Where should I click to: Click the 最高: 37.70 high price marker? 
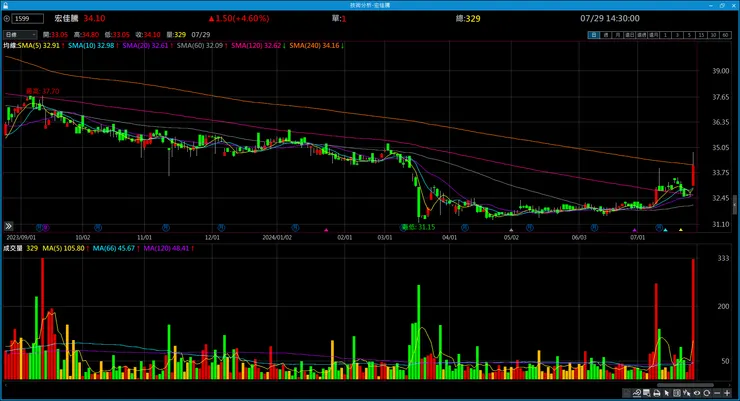[x=42, y=91]
